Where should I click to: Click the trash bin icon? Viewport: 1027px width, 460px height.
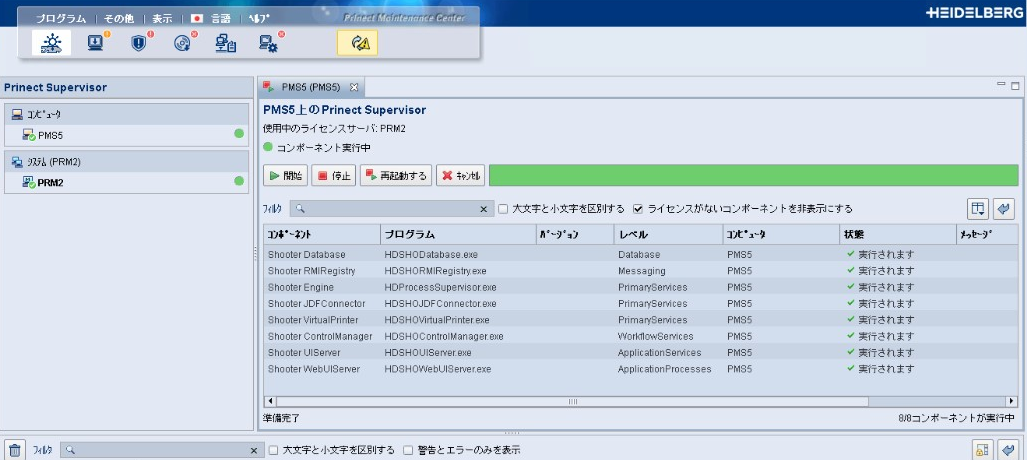[14, 450]
